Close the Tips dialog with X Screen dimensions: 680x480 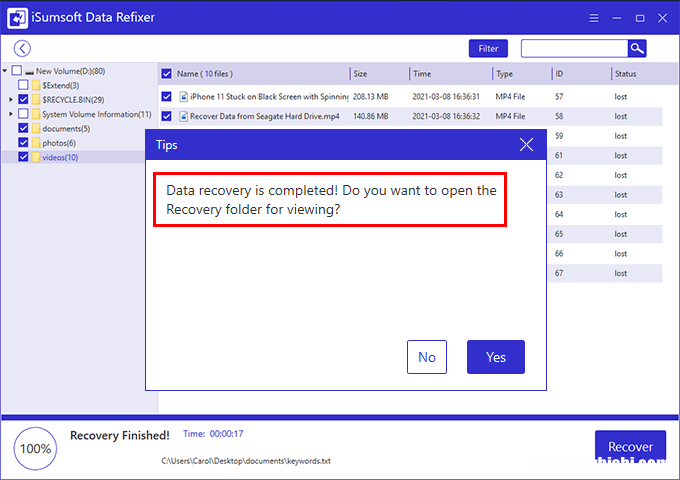tap(526, 144)
